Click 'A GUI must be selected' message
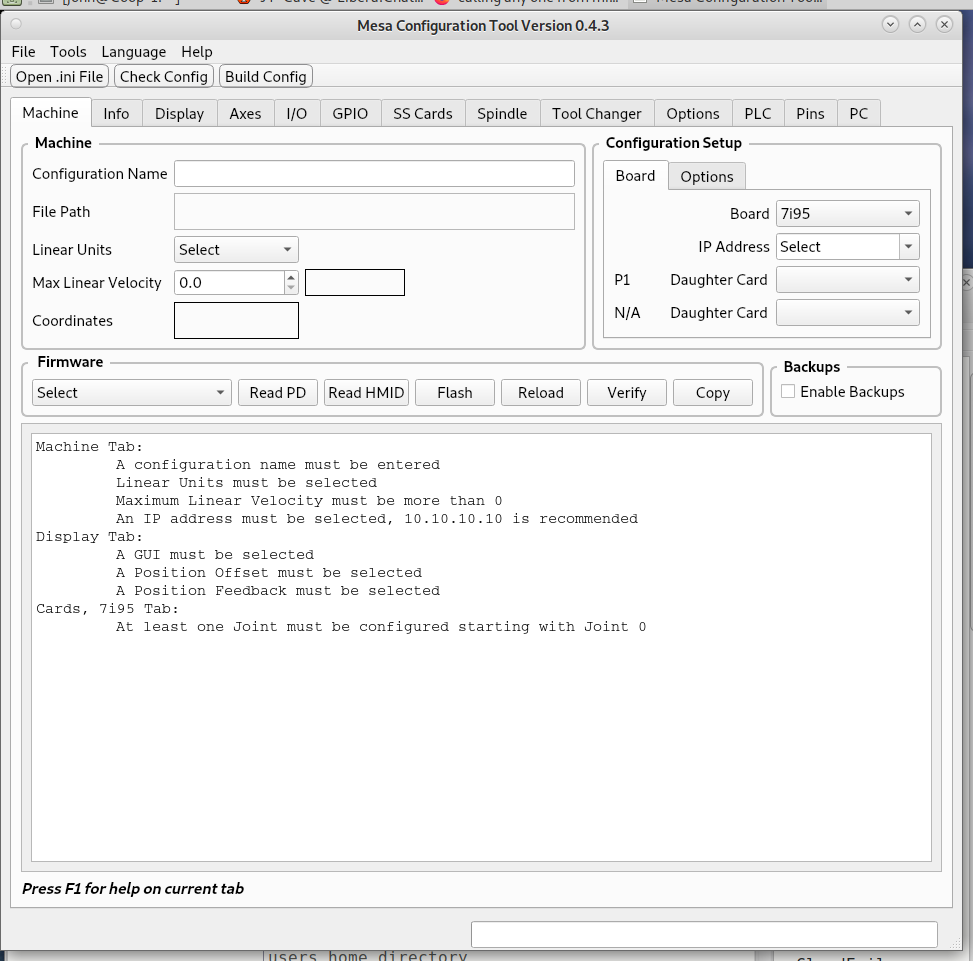This screenshot has height=961, width=973. [215, 555]
